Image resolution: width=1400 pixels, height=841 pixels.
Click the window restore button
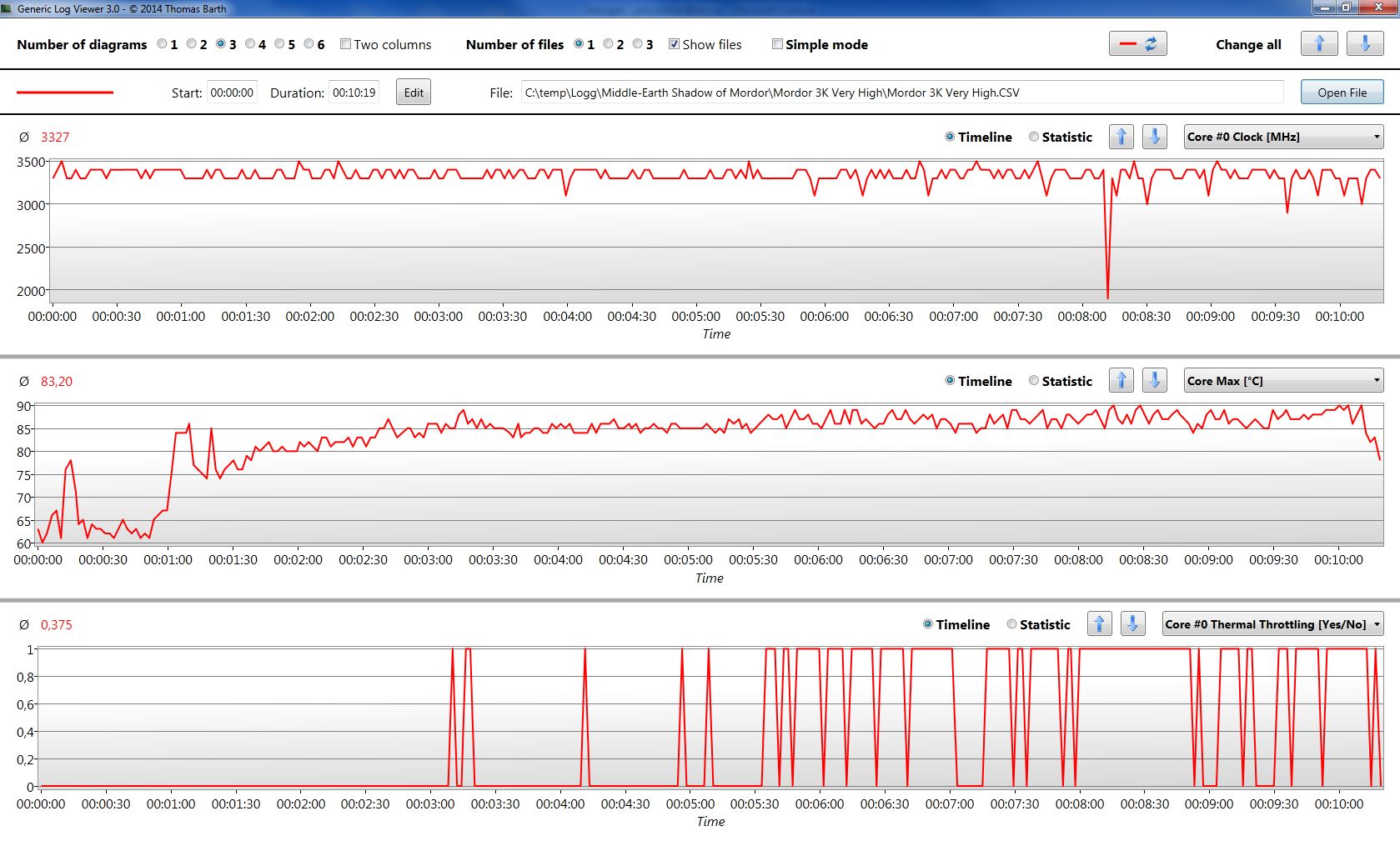pyautogui.click(x=1346, y=8)
